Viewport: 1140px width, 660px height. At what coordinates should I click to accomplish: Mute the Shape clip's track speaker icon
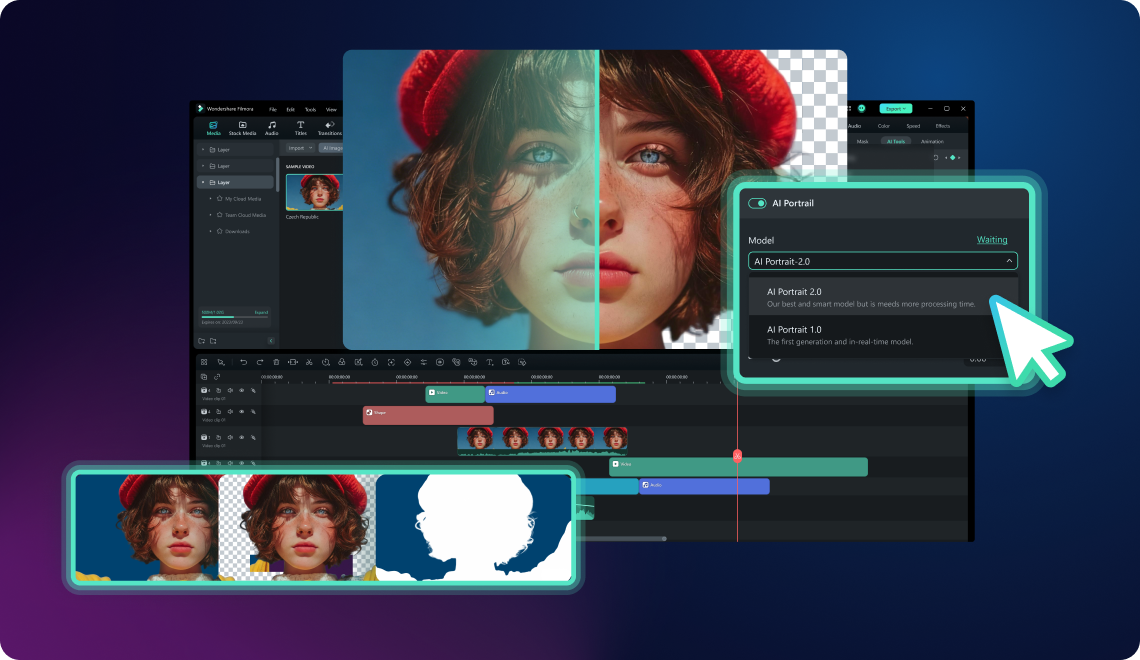click(x=230, y=411)
